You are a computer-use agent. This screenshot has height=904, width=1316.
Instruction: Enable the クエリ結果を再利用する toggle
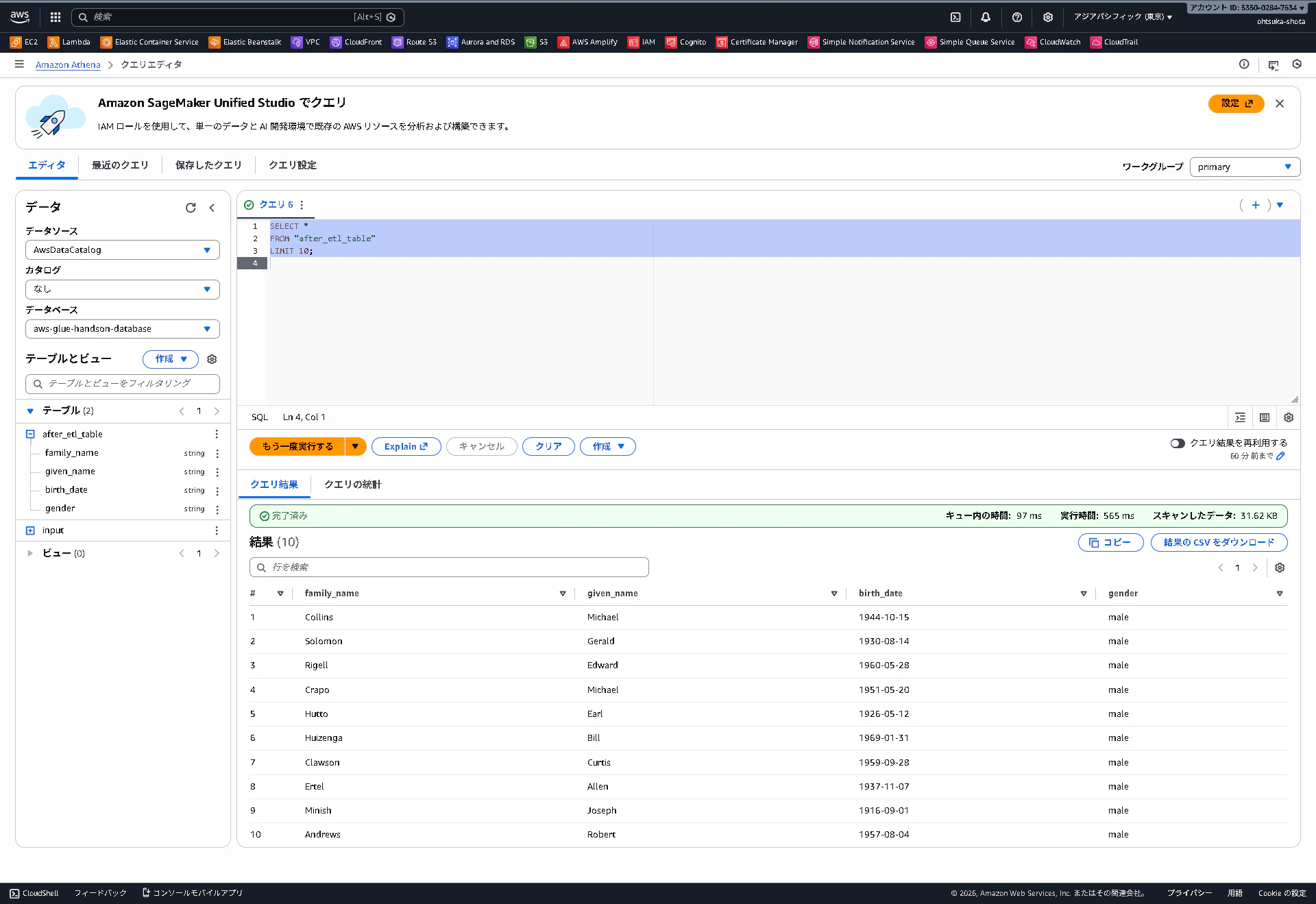[1179, 443]
